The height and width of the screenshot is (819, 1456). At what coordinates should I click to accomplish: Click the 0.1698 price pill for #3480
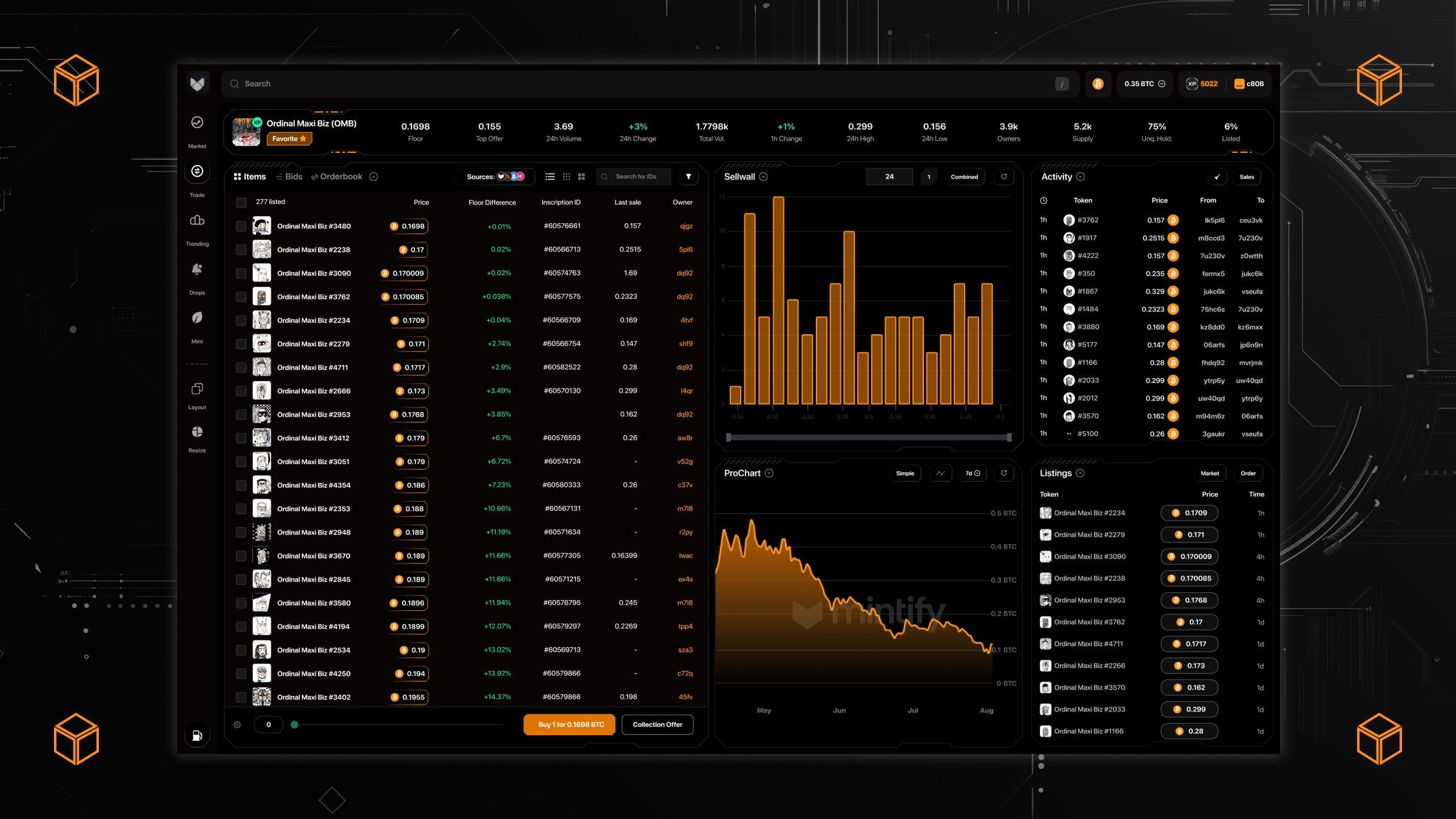(x=408, y=226)
